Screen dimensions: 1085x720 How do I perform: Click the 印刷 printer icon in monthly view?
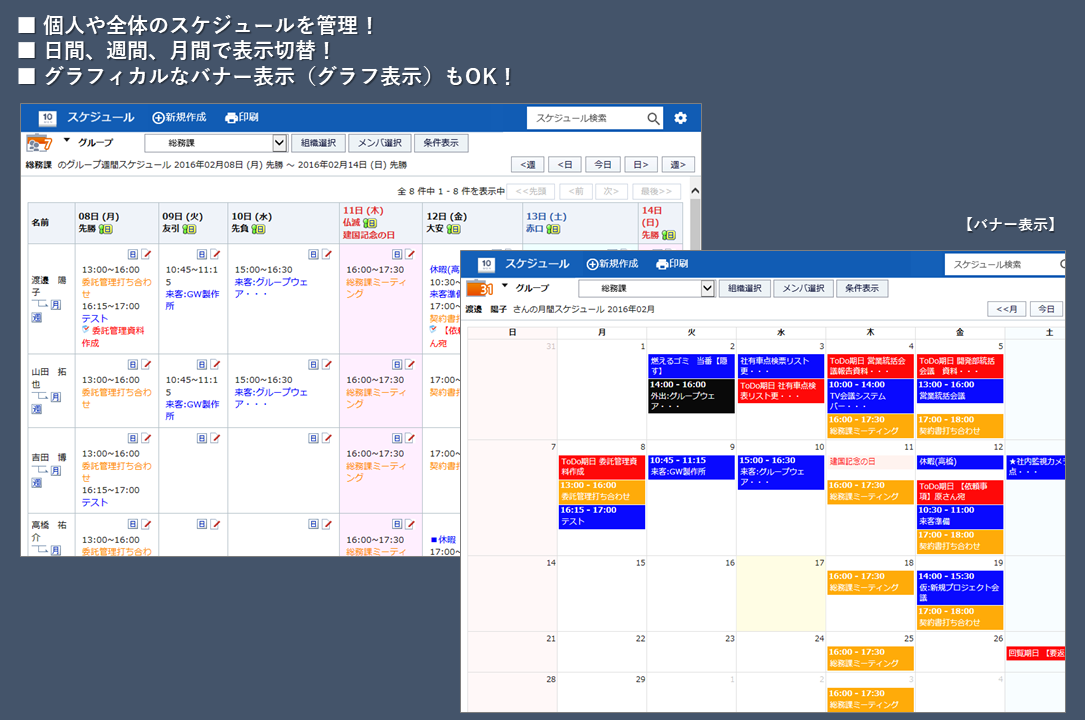(661, 264)
